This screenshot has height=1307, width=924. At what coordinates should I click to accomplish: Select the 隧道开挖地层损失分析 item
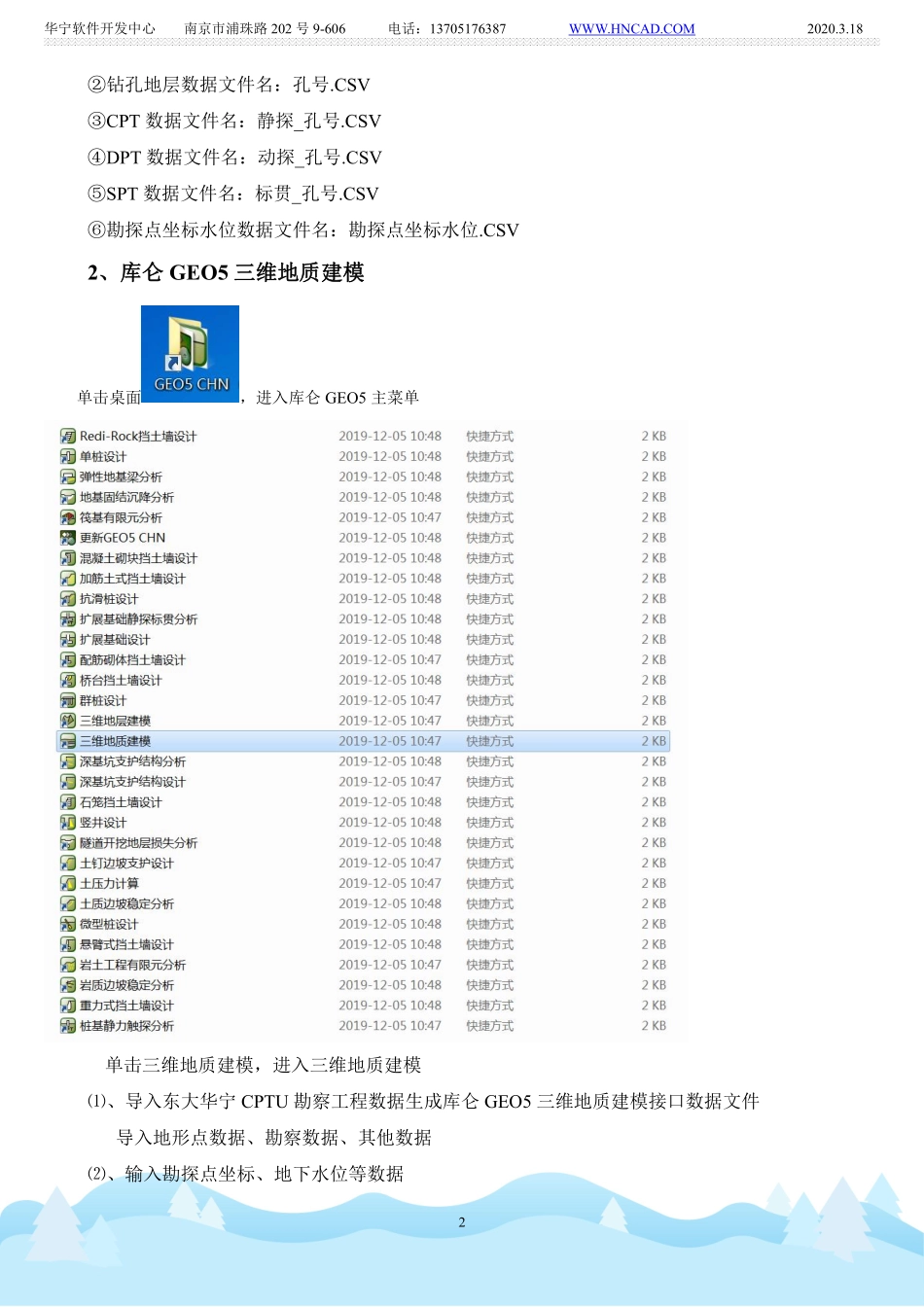[138, 843]
